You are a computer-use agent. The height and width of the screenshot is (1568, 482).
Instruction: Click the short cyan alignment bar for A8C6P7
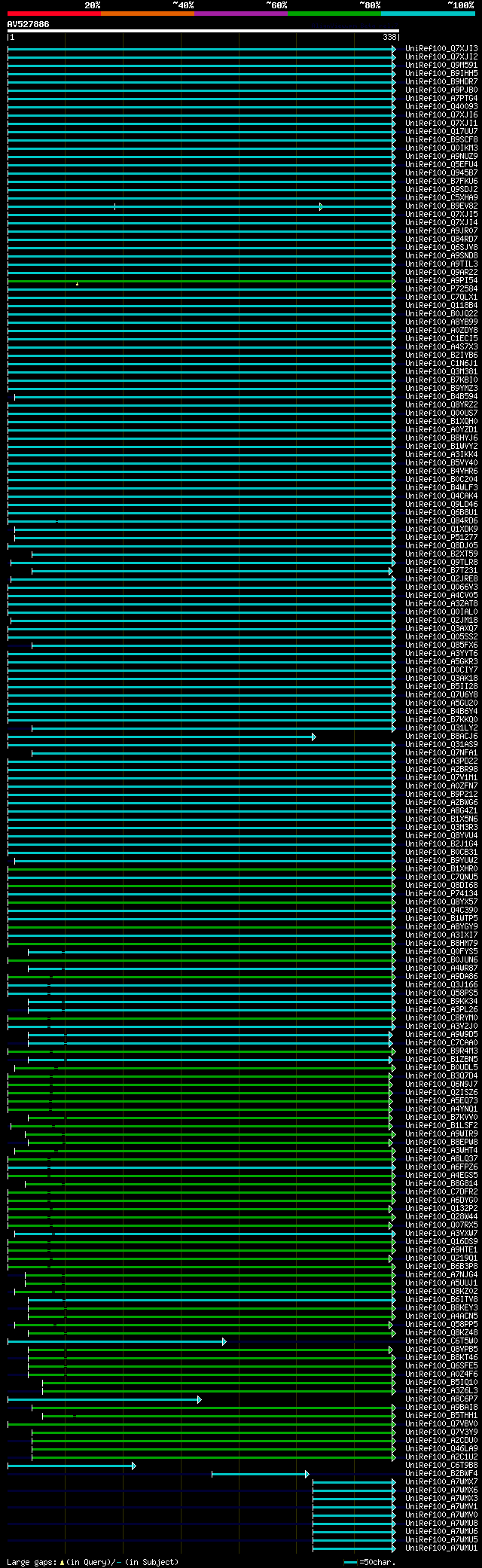pyautogui.click(x=105, y=1399)
